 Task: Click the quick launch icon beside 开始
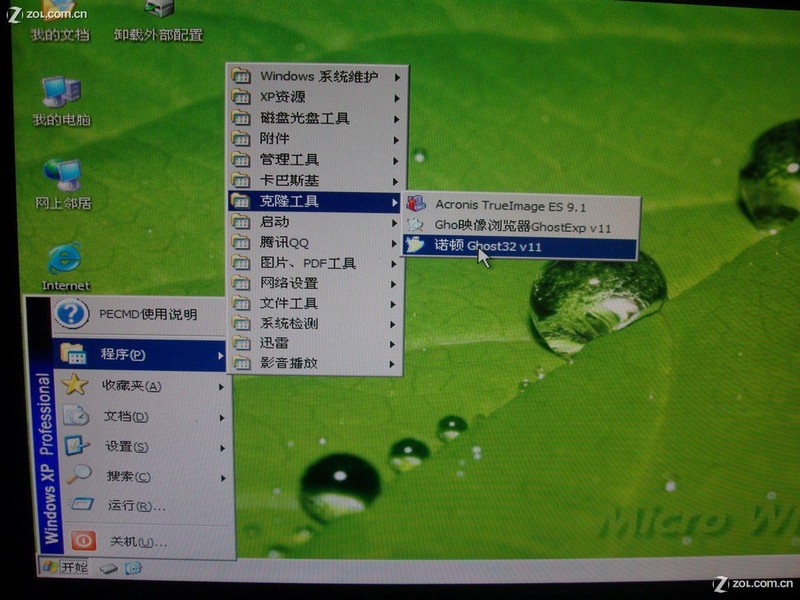coord(108,568)
